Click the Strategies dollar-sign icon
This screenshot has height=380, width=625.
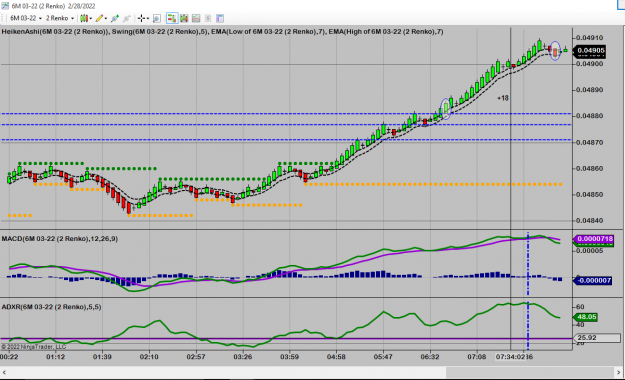[208, 18]
